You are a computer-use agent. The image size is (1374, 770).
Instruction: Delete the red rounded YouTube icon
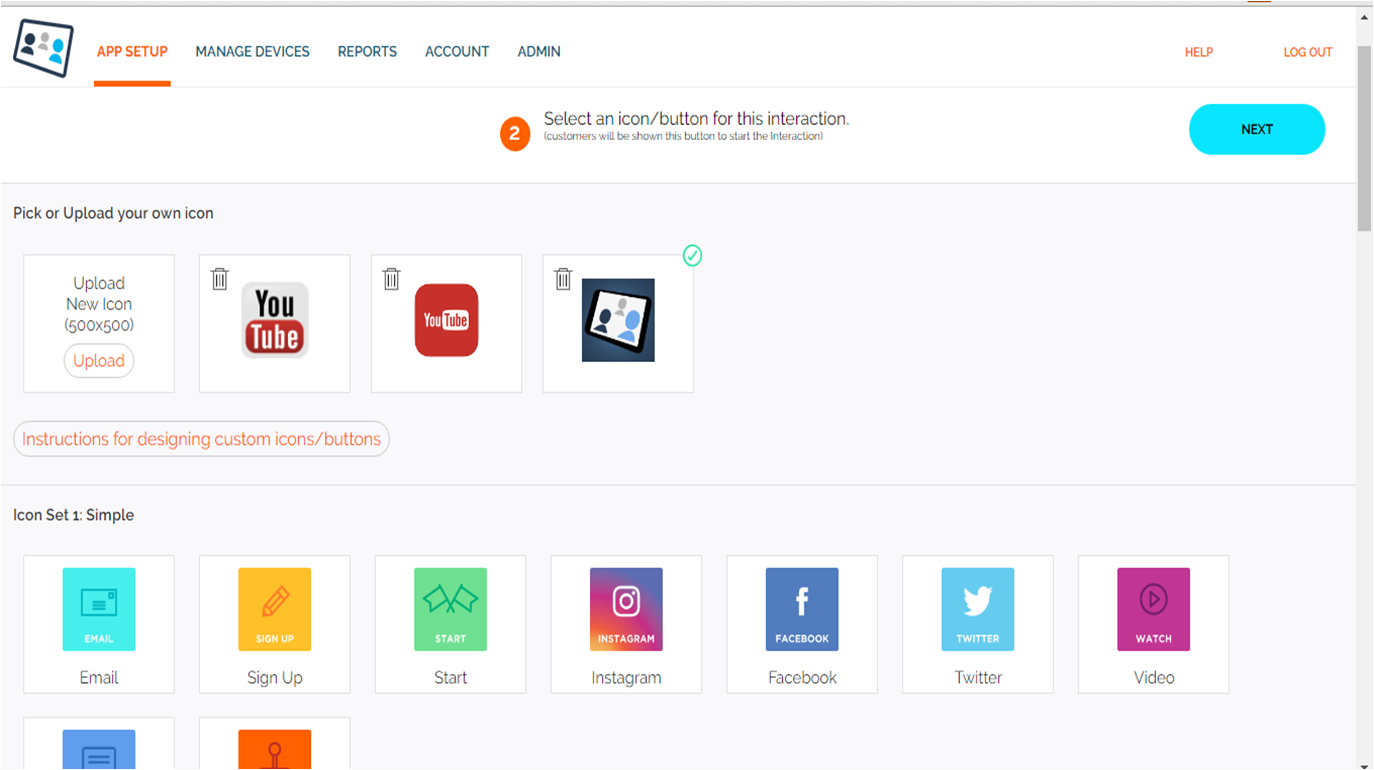point(392,279)
